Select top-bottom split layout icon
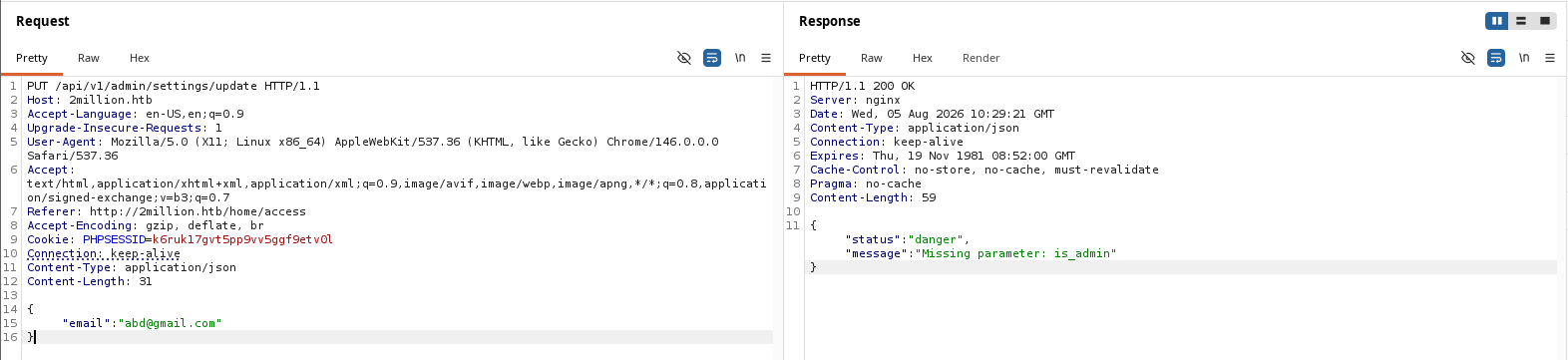The image size is (1568, 360). pyautogui.click(x=1521, y=21)
